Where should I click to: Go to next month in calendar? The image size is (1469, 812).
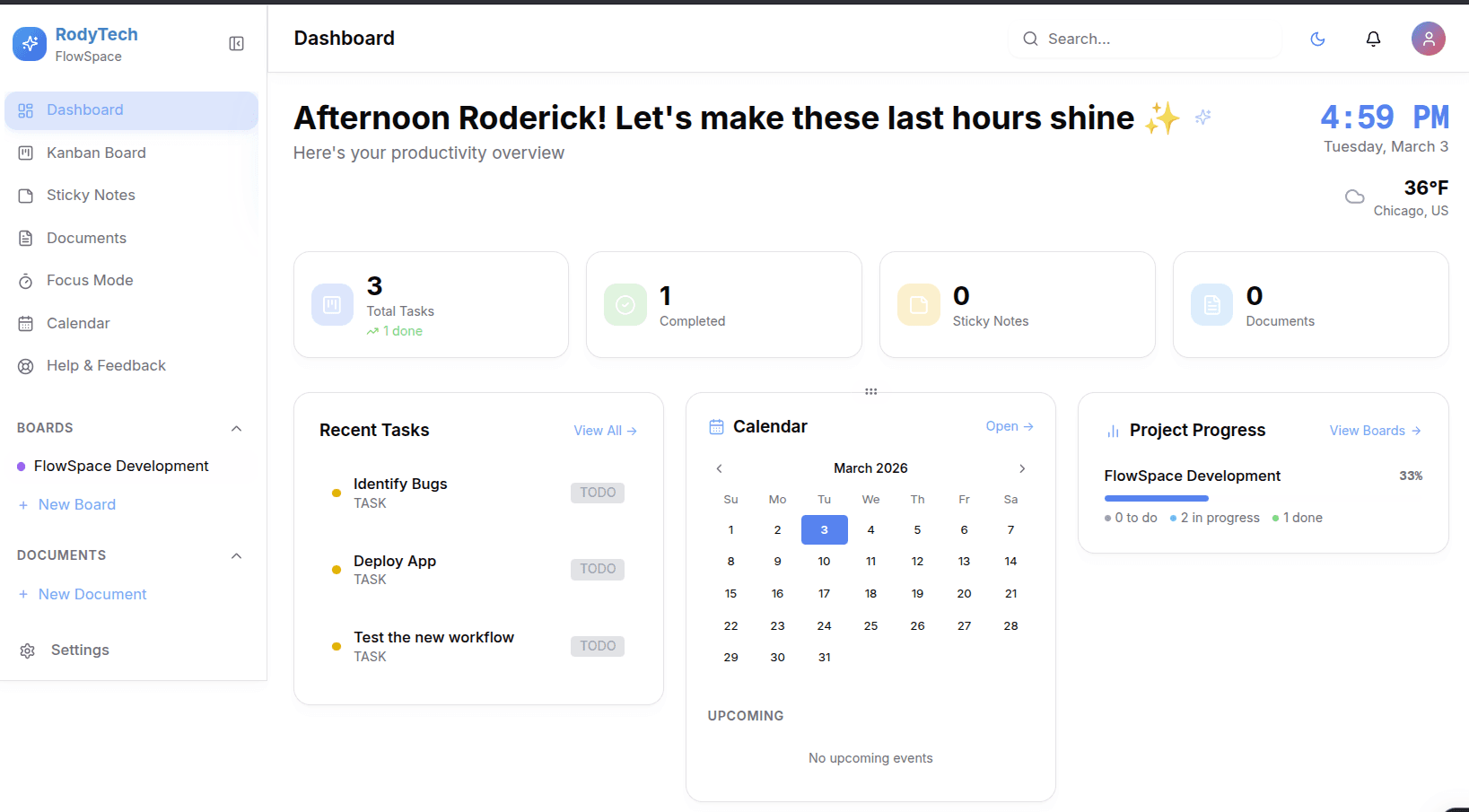(x=1021, y=468)
